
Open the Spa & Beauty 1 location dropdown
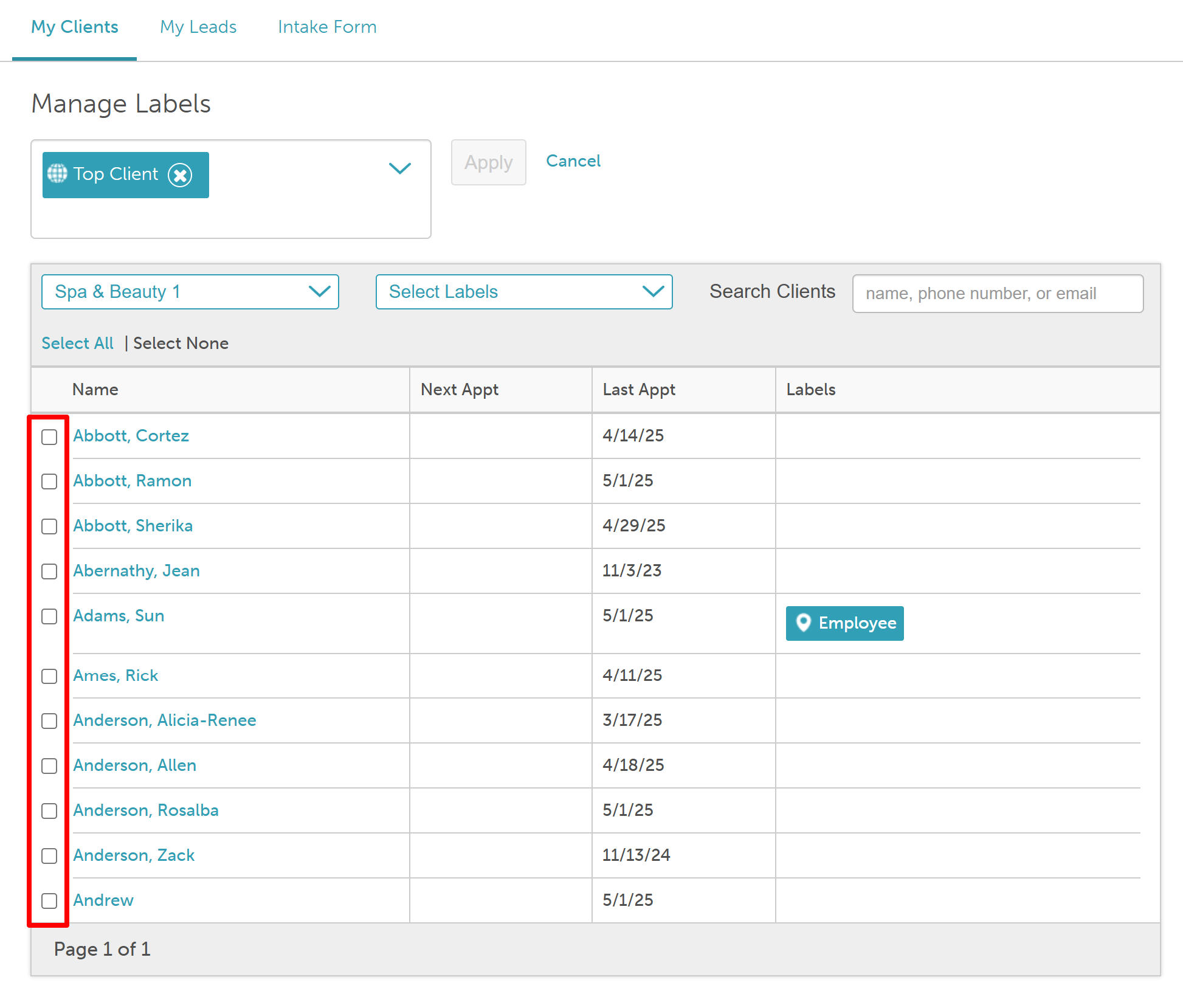coord(190,292)
